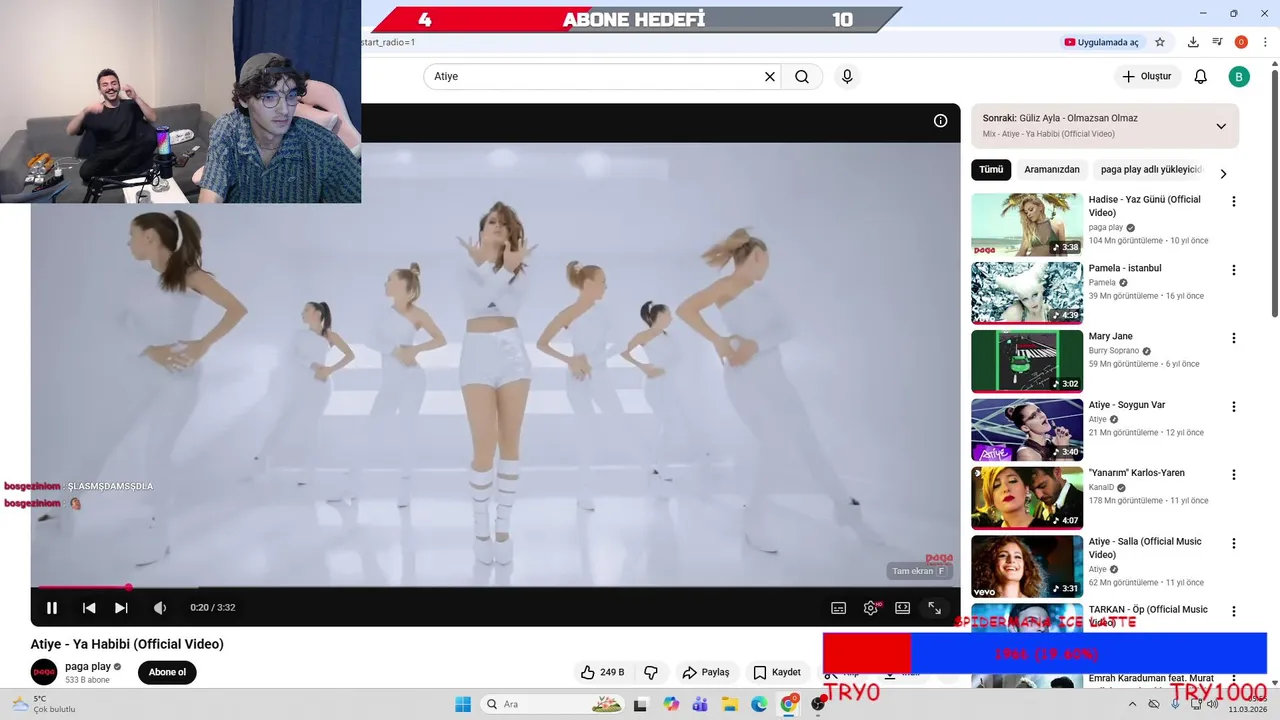The height and width of the screenshot is (720, 1280).
Task: Open the weather widget on taskbar
Action: [x=45, y=704]
